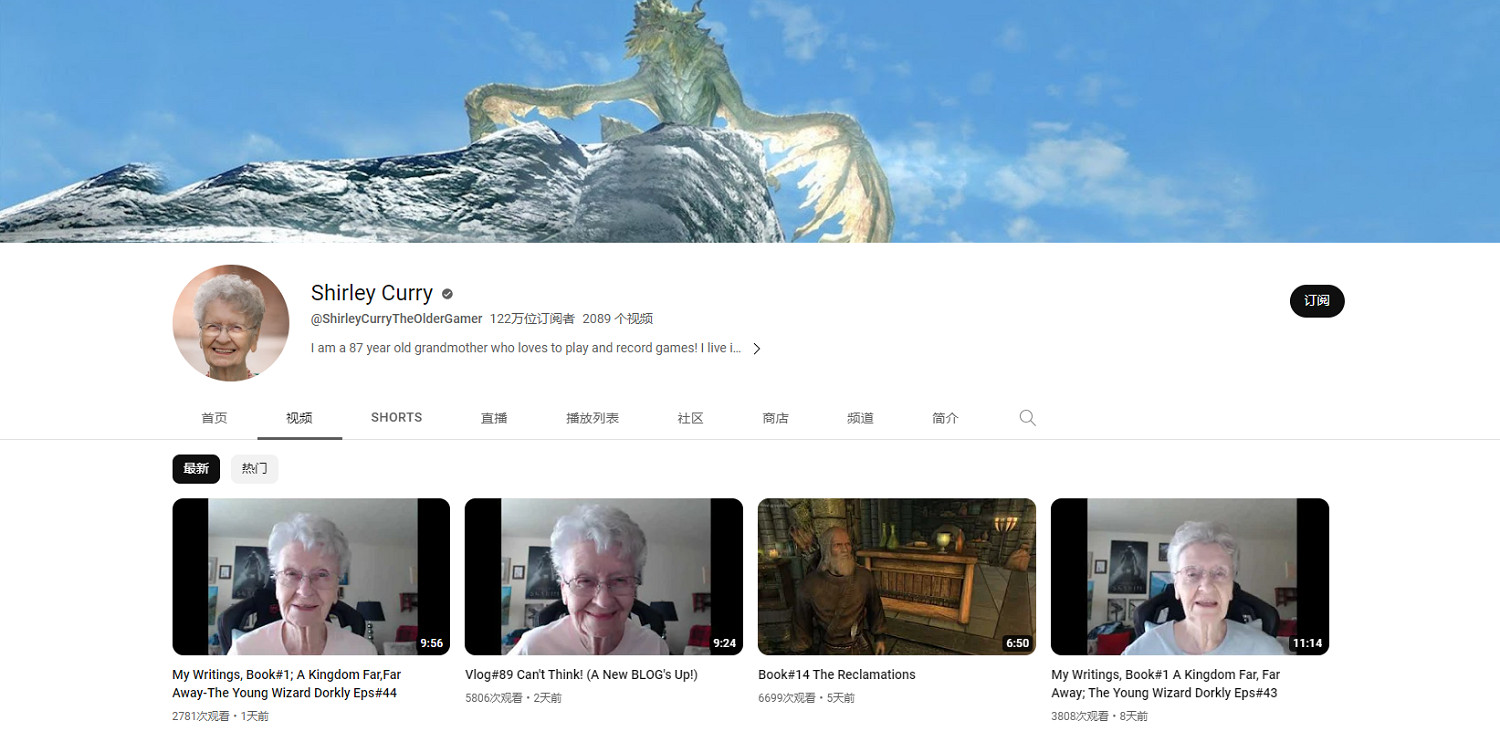Open the 播放列表 playlists tab

(592, 418)
